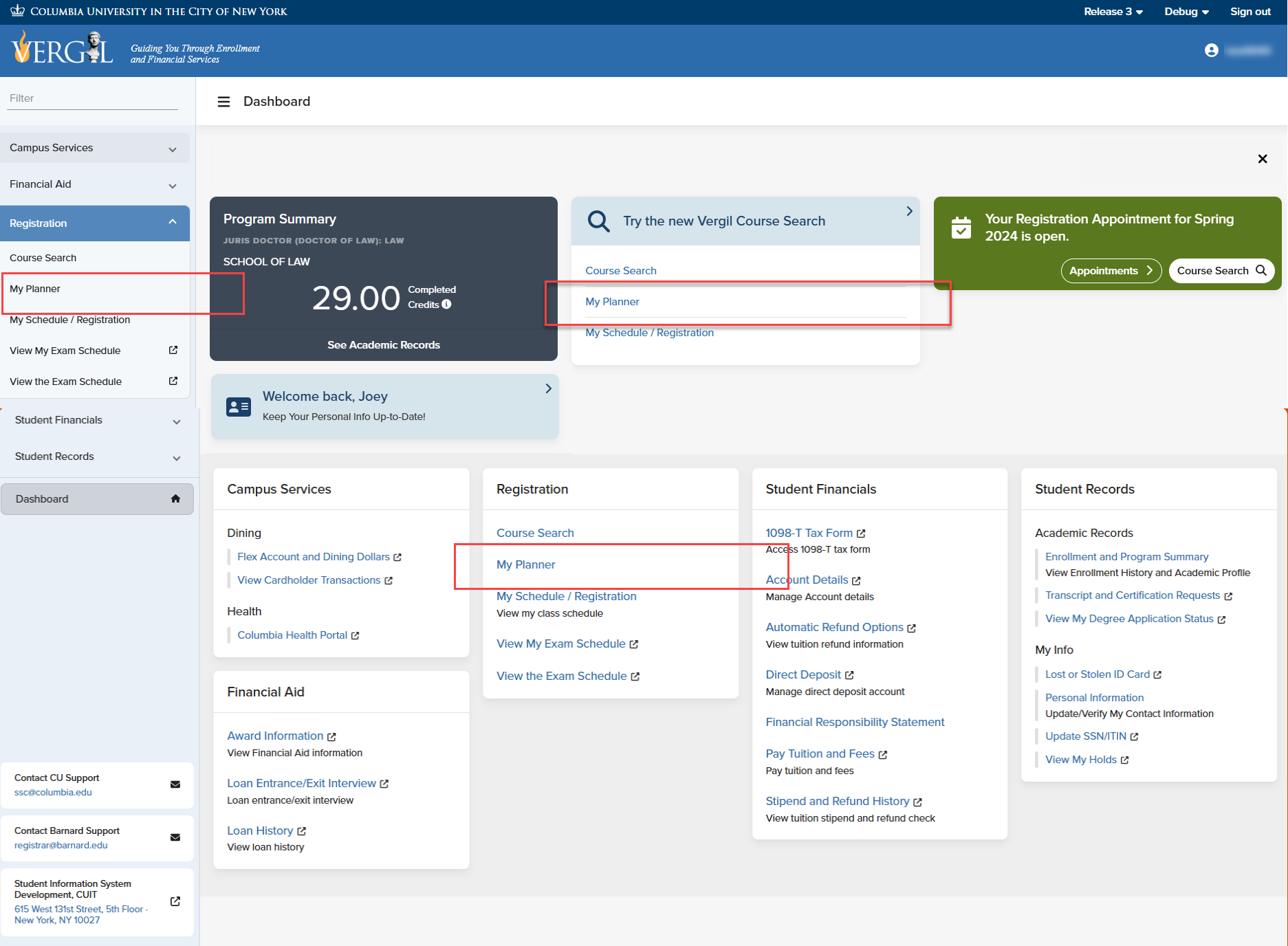Viewport: 1288px width, 946px height.
Task: Toggle the hamburger menu next to Dashboard
Action: [x=223, y=102]
